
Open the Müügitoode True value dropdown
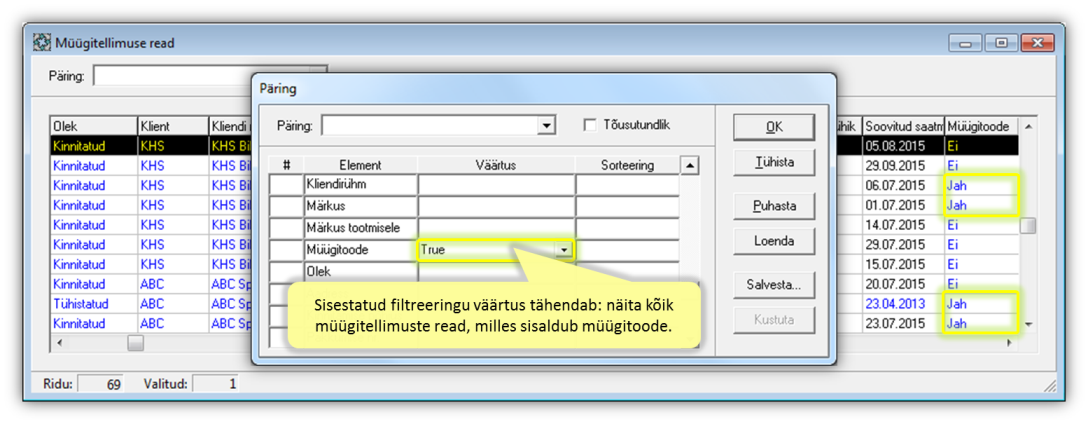(x=566, y=250)
